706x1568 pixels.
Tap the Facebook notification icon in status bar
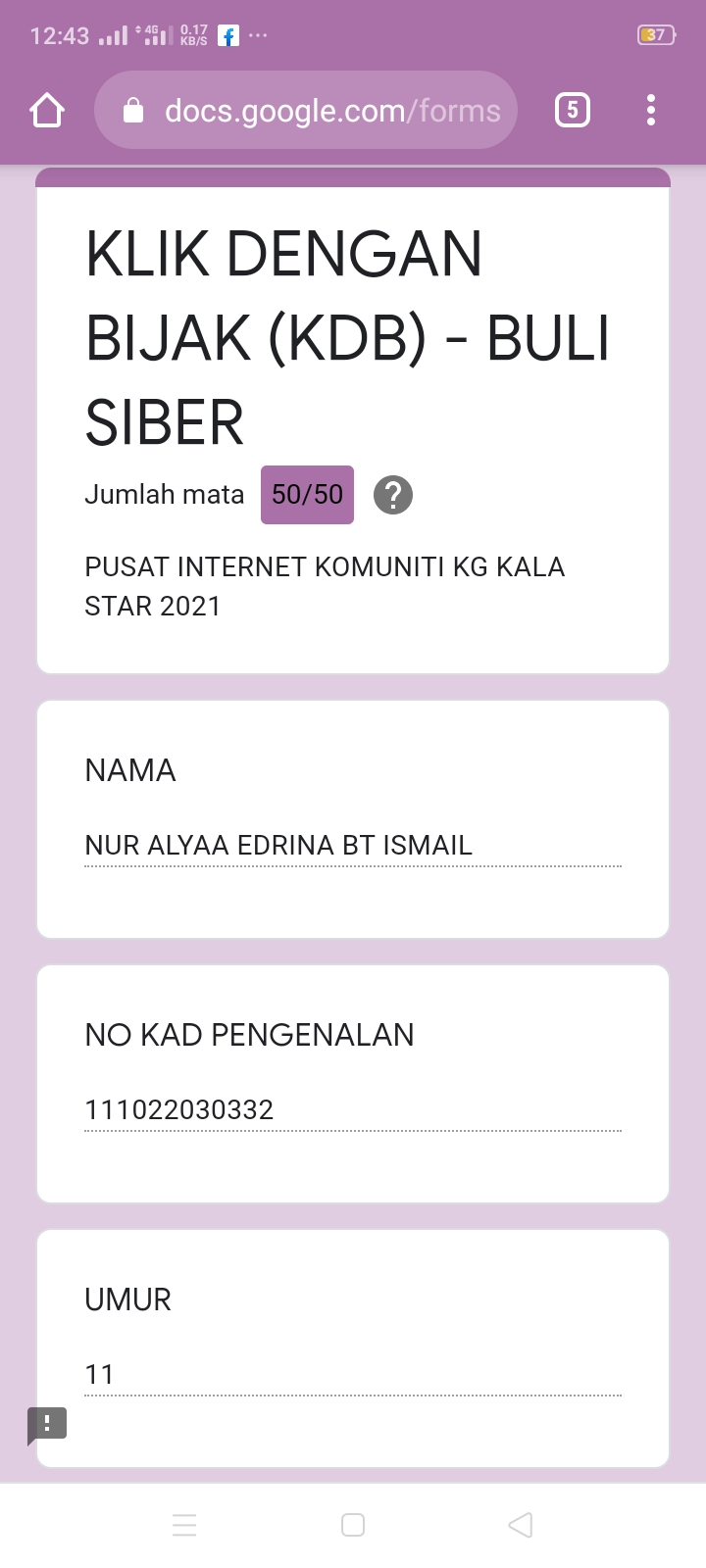(228, 36)
